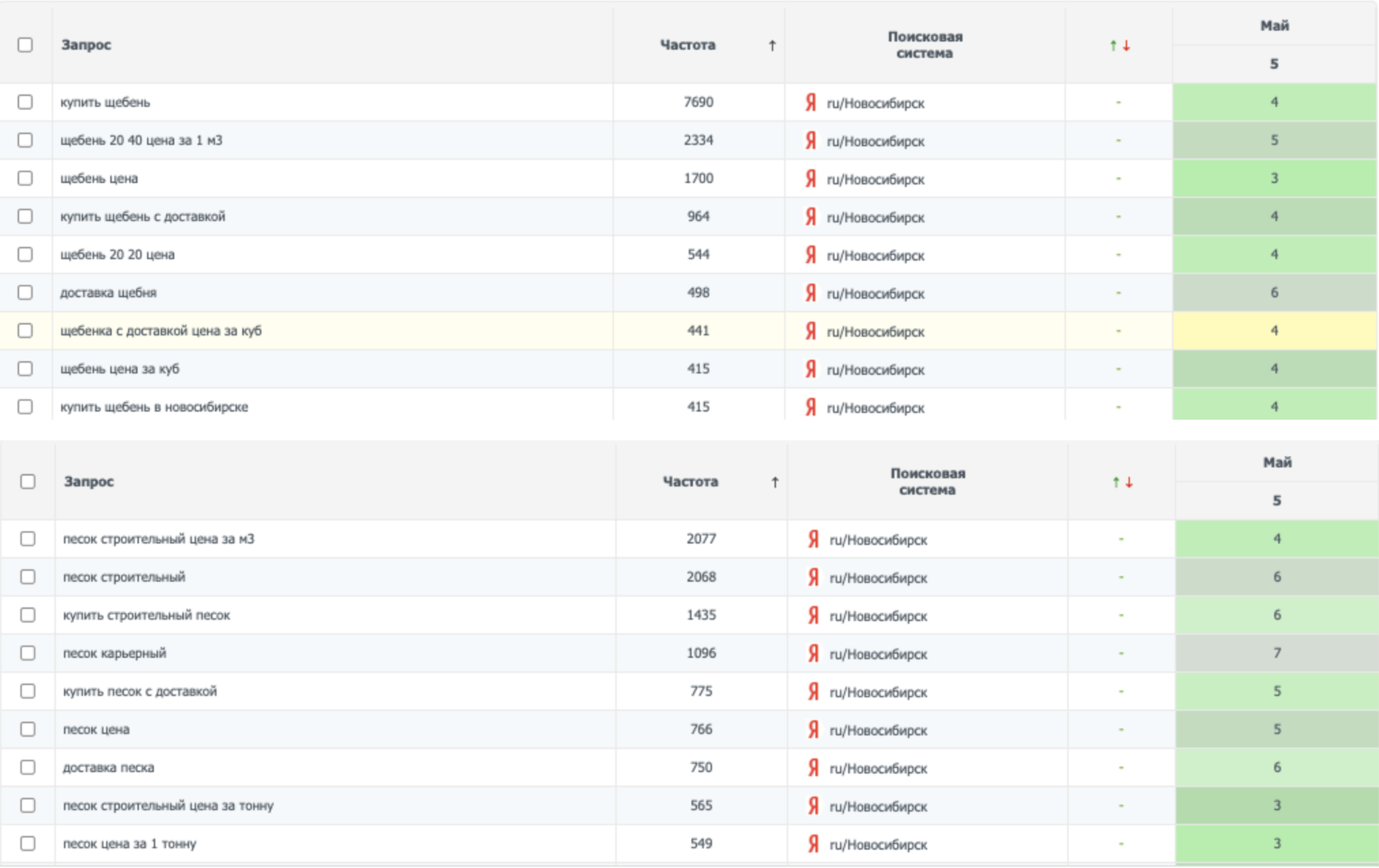Click the yellow position cell for щебенка с доставкой
Screen dimensions: 1379x868
1274,331
